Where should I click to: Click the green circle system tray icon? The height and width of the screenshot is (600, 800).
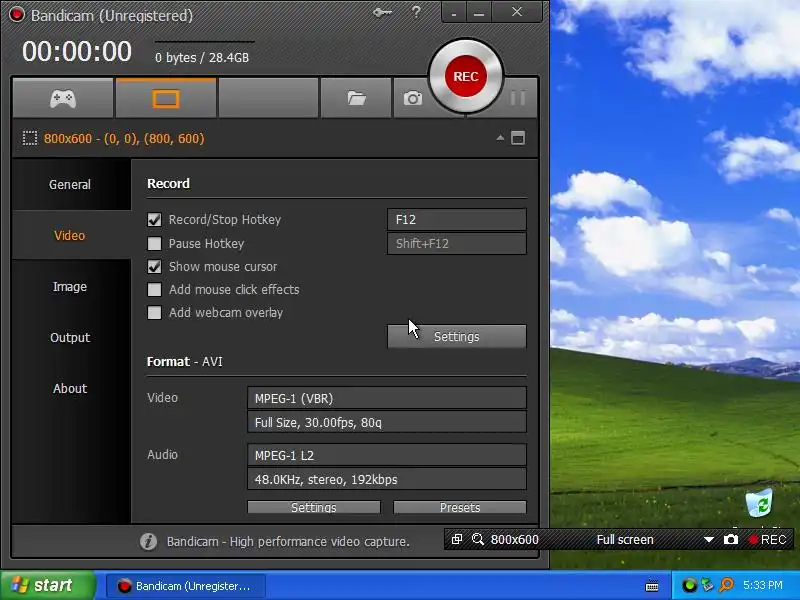pos(689,585)
